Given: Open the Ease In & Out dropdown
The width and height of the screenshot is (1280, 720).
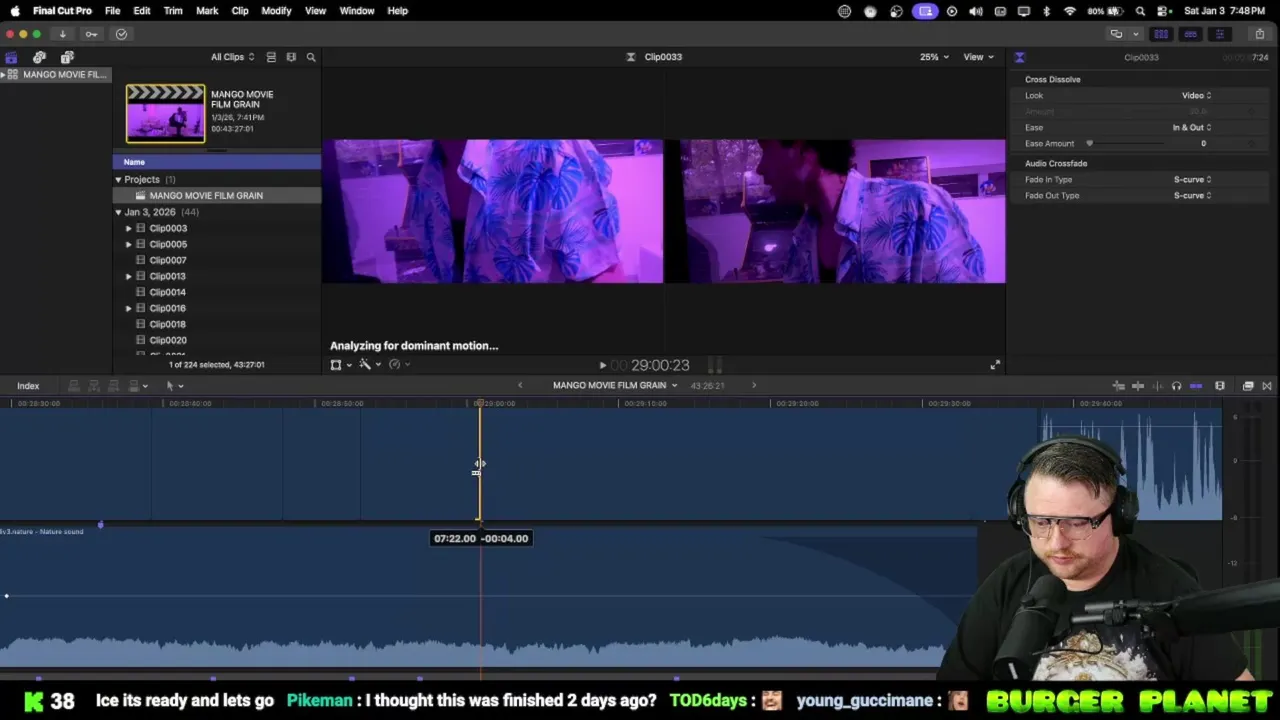Looking at the screenshot, I should click(1192, 127).
